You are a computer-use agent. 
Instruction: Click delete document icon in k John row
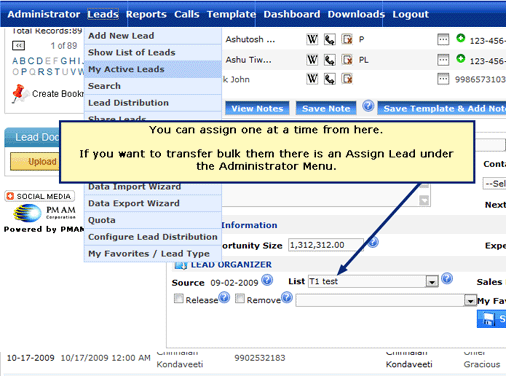[347, 79]
